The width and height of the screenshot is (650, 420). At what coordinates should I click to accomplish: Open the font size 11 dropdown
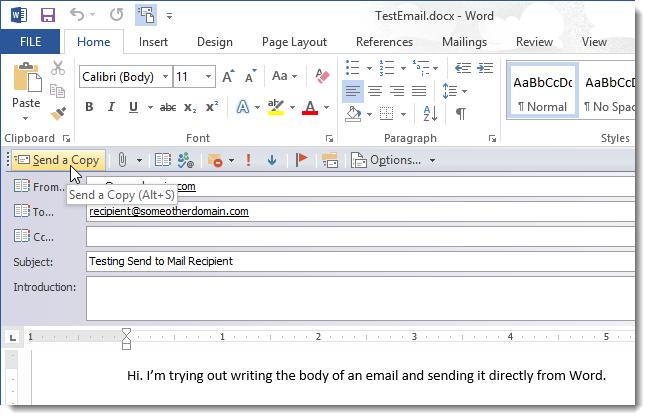click(x=208, y=77)
